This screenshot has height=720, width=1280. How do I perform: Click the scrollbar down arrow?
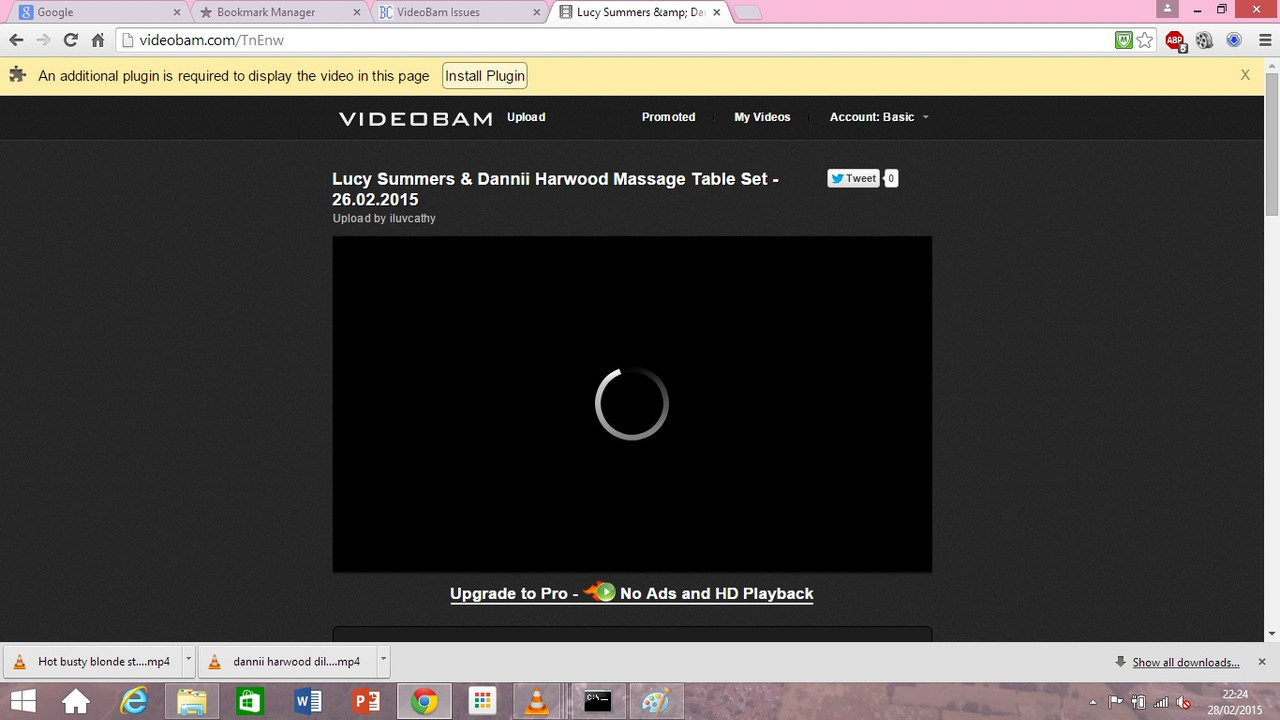tap(1272, 634)
